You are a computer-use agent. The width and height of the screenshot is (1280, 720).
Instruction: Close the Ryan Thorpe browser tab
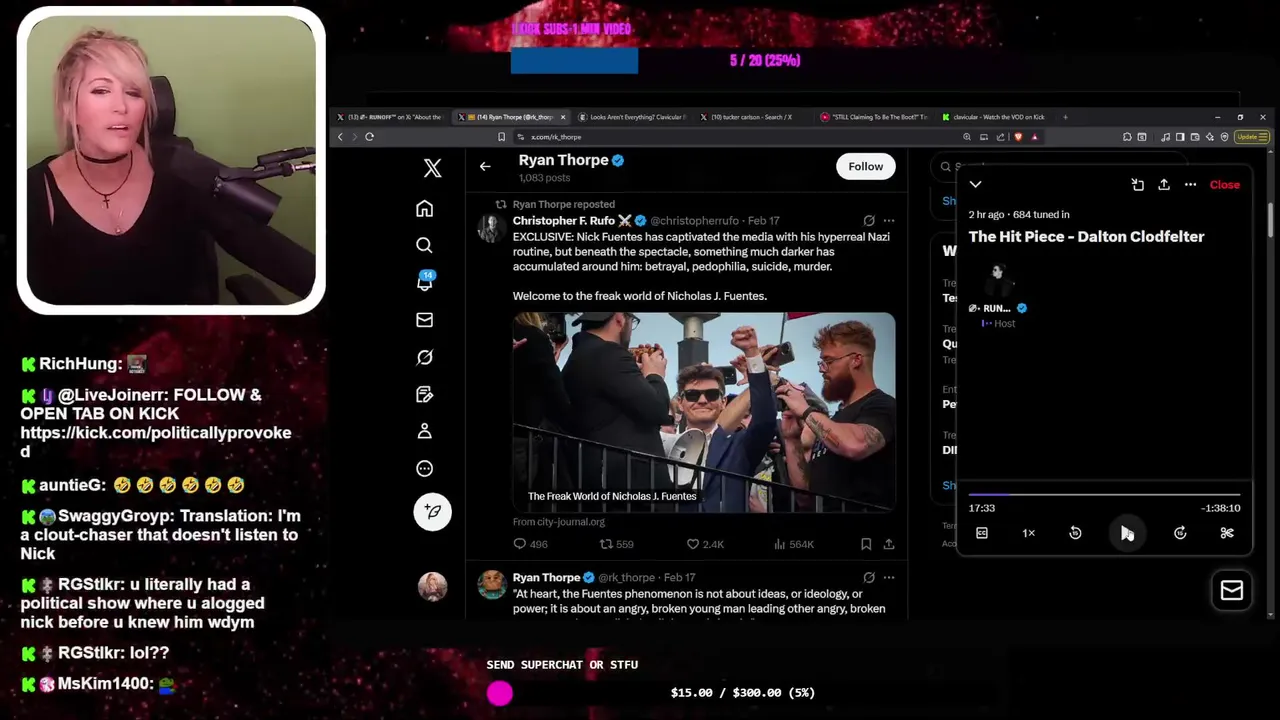coord(563,117)
